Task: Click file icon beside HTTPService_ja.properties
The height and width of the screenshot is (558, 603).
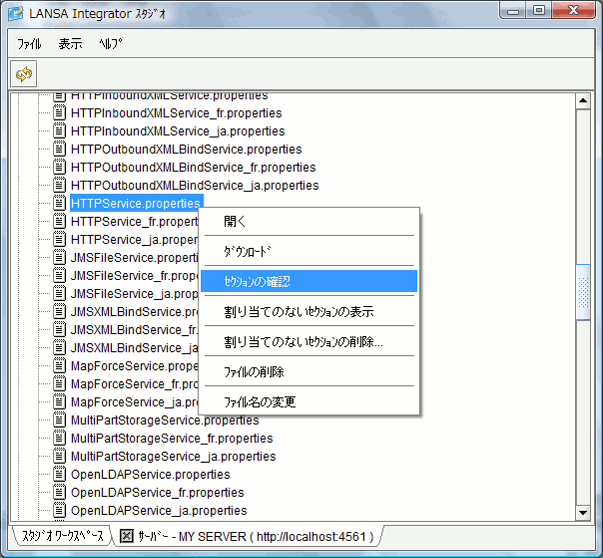Action: 59,240
